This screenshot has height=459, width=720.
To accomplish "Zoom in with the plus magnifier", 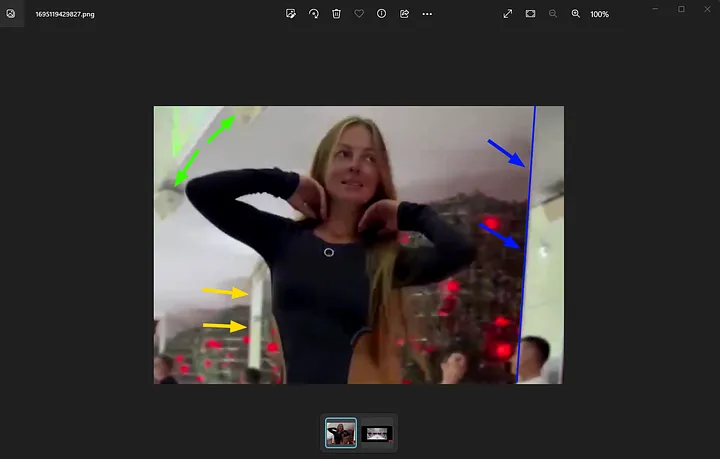I will pos(576,14).
